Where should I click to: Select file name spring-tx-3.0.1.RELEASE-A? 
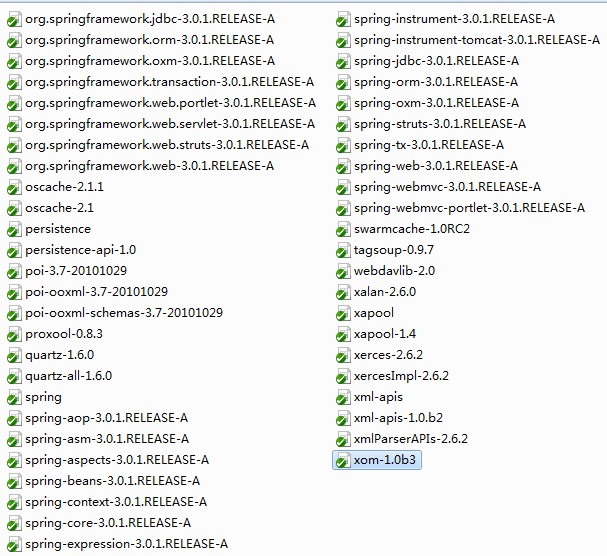429,145
